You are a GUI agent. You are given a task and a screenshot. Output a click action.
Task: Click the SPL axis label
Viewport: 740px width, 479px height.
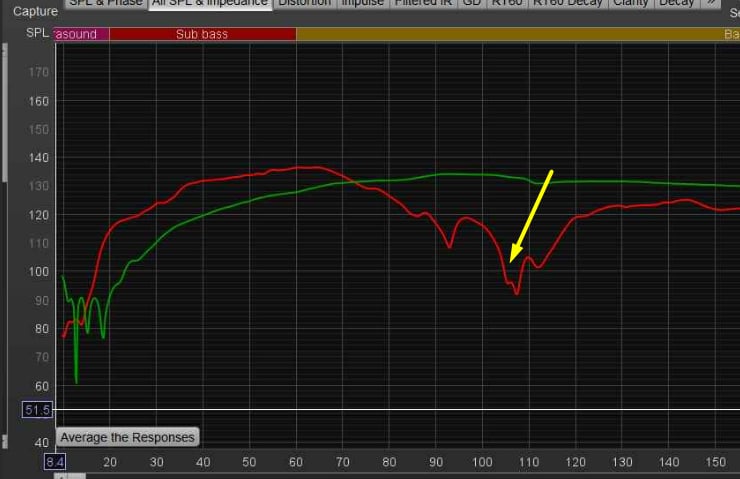pos(37,33)
